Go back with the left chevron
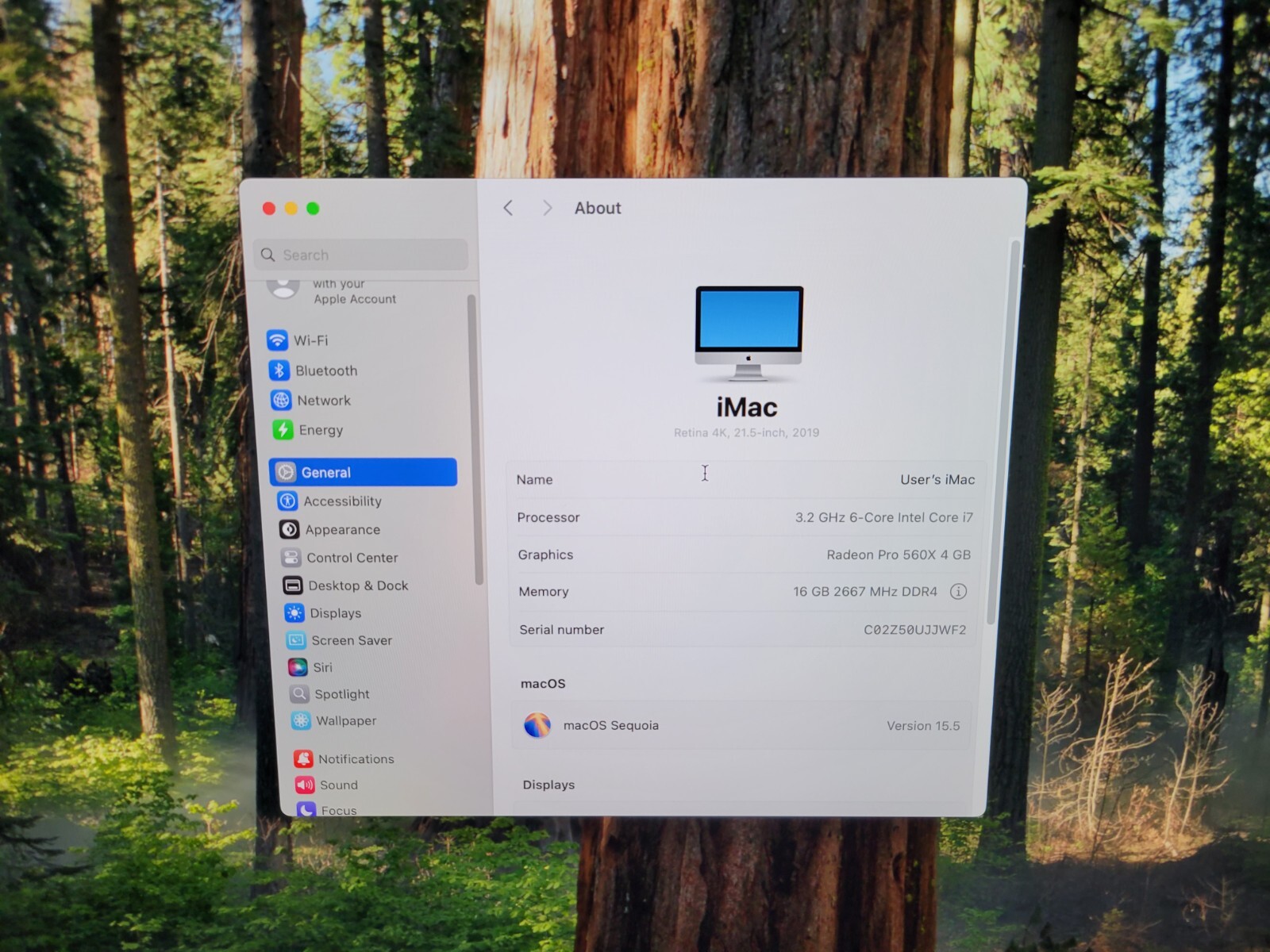The height and width of the screenshot is (952, 1270). tap(508, 208)
